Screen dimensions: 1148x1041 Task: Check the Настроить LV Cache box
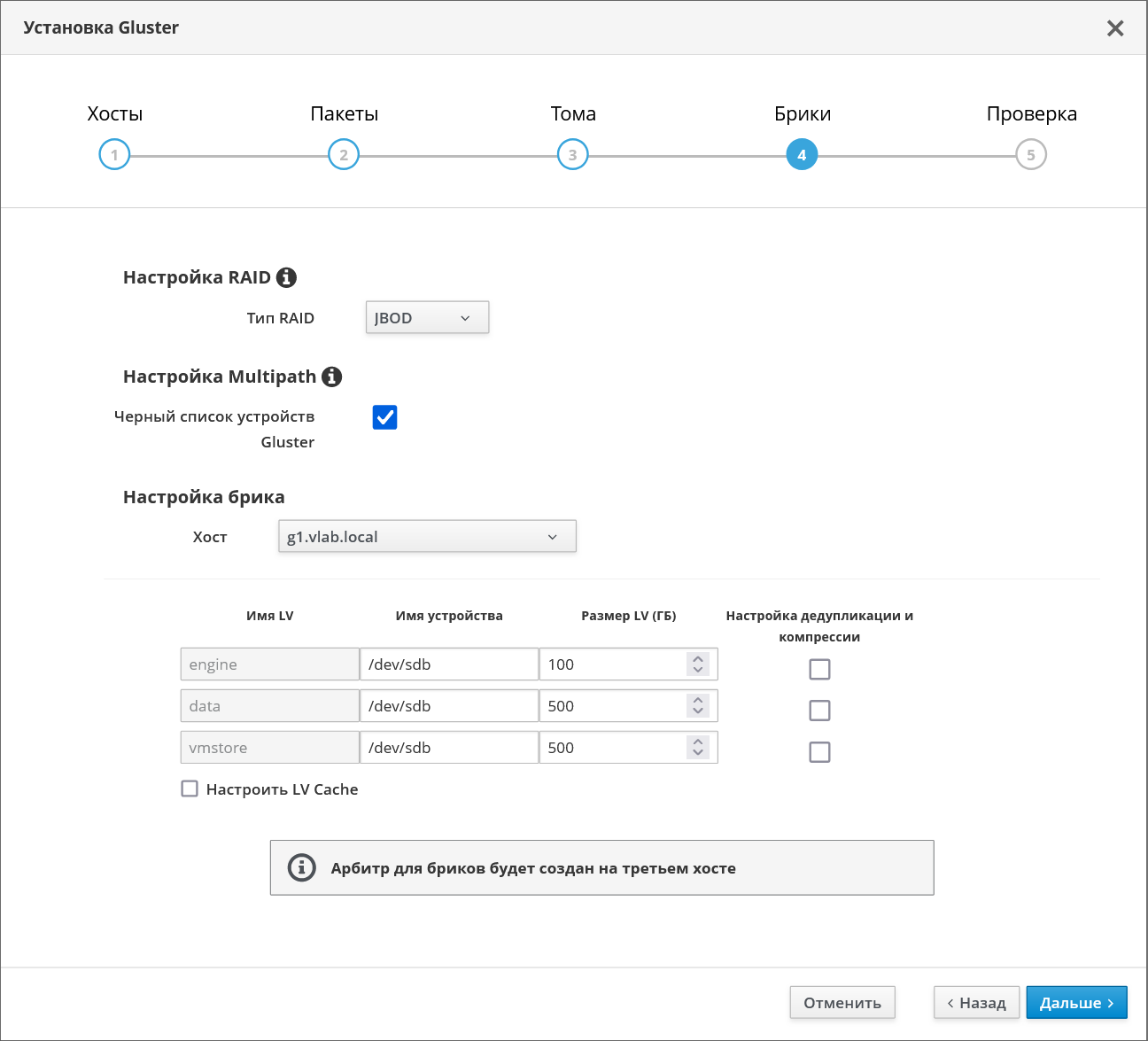pos(190,789)
